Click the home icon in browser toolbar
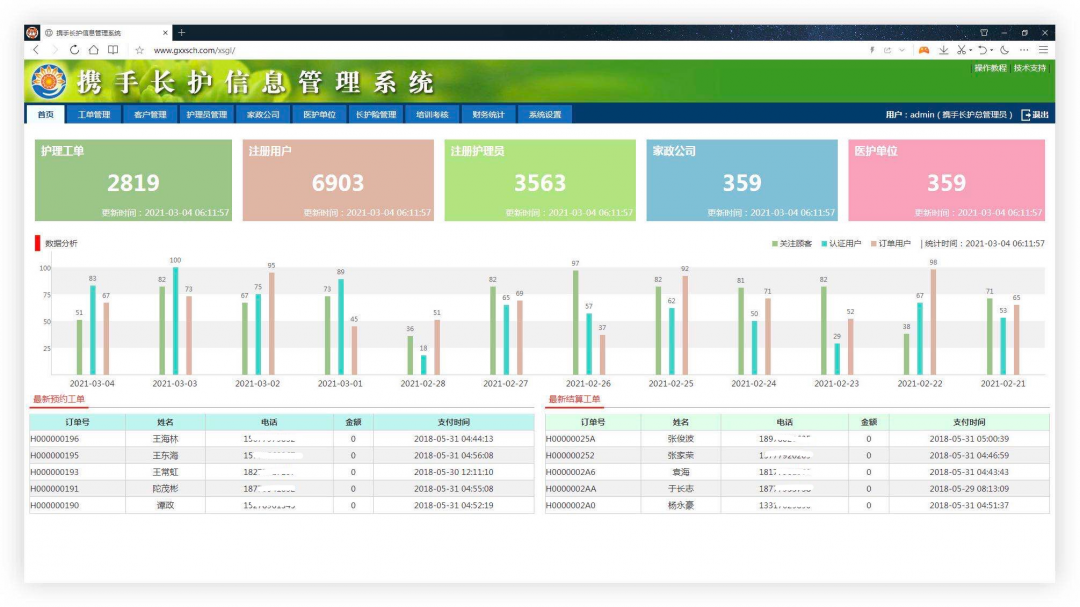The height and width of the screenshot is (607, 1080). (x=93, y=50)
